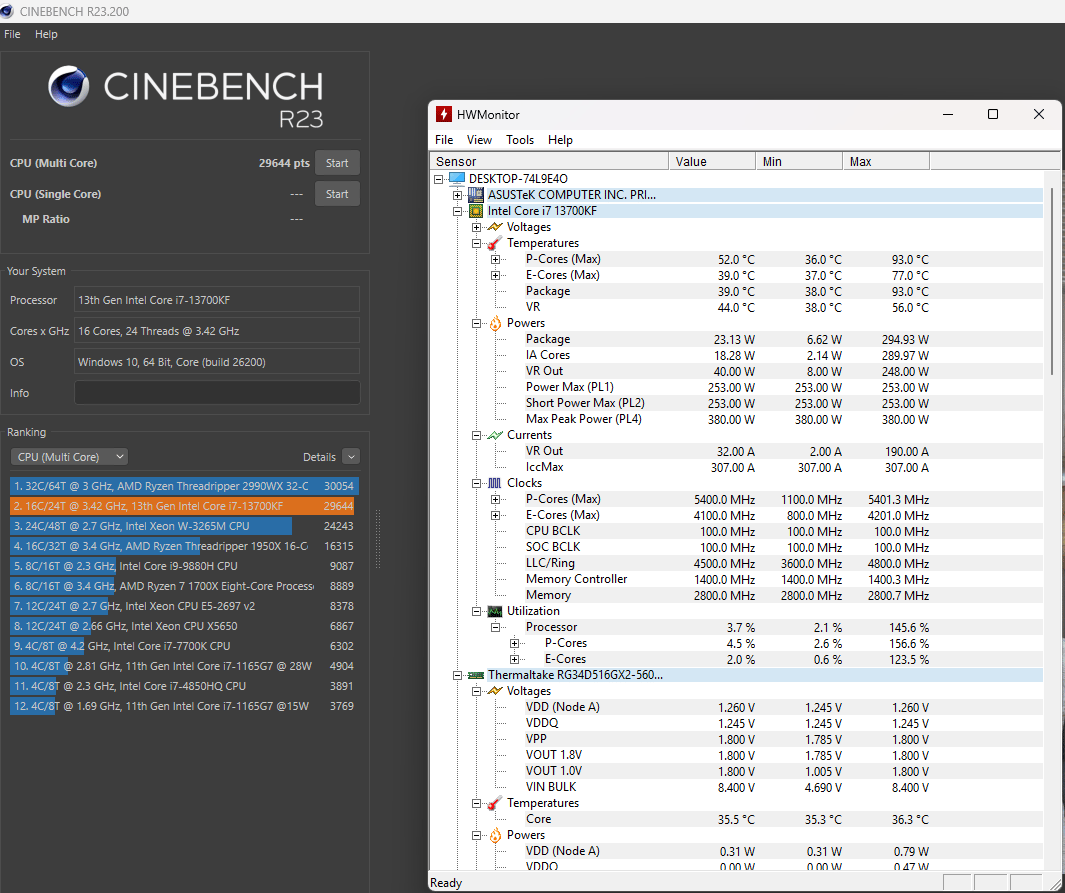Click the Cinebench logo icon in title bar

pyautogui.click(x=6, y=11)
